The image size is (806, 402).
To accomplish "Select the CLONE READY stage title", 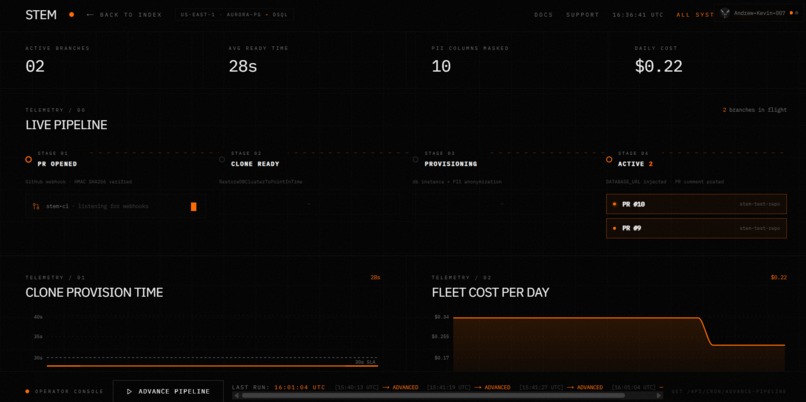I will tap(255, 164).
